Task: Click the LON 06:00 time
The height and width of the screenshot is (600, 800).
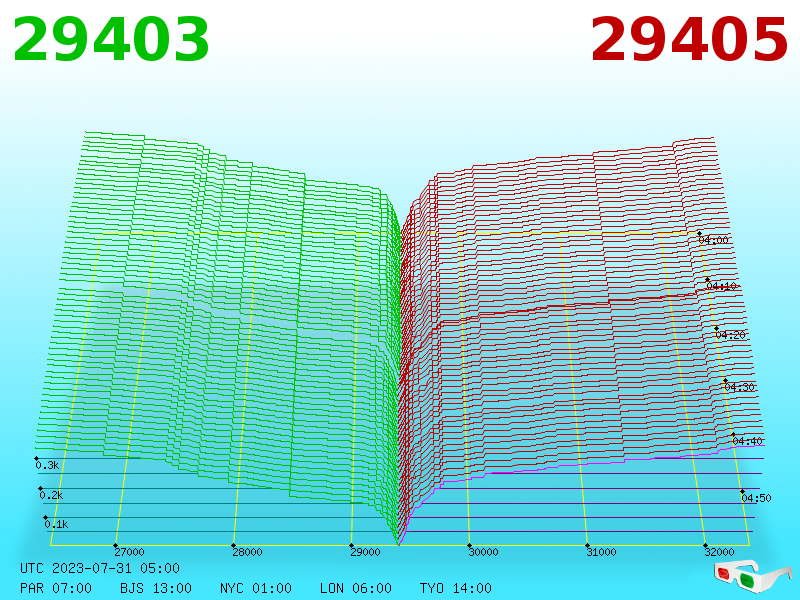Action: point(356,588)
